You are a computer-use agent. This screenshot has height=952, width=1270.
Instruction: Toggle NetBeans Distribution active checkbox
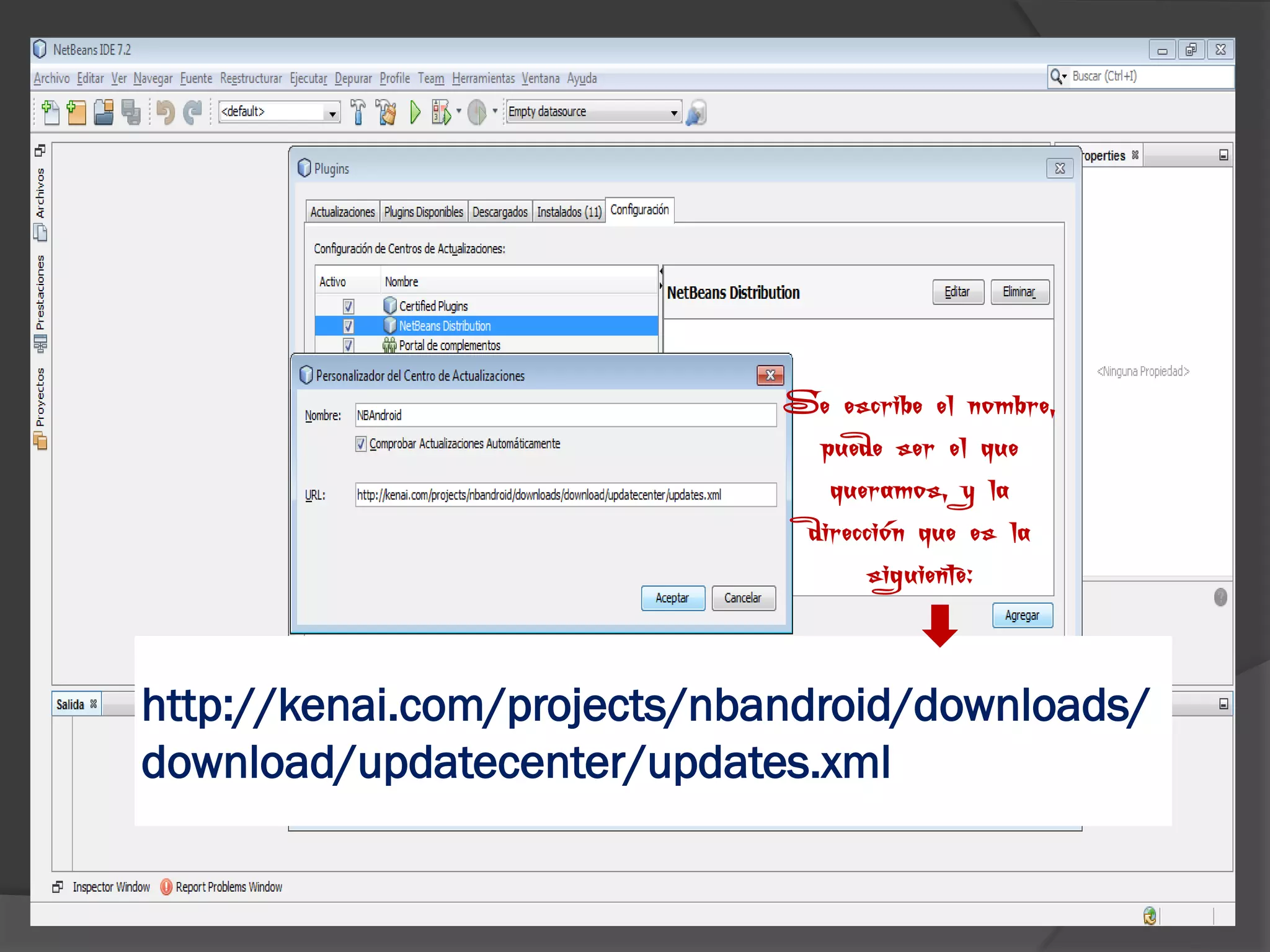tap(349, 326)
